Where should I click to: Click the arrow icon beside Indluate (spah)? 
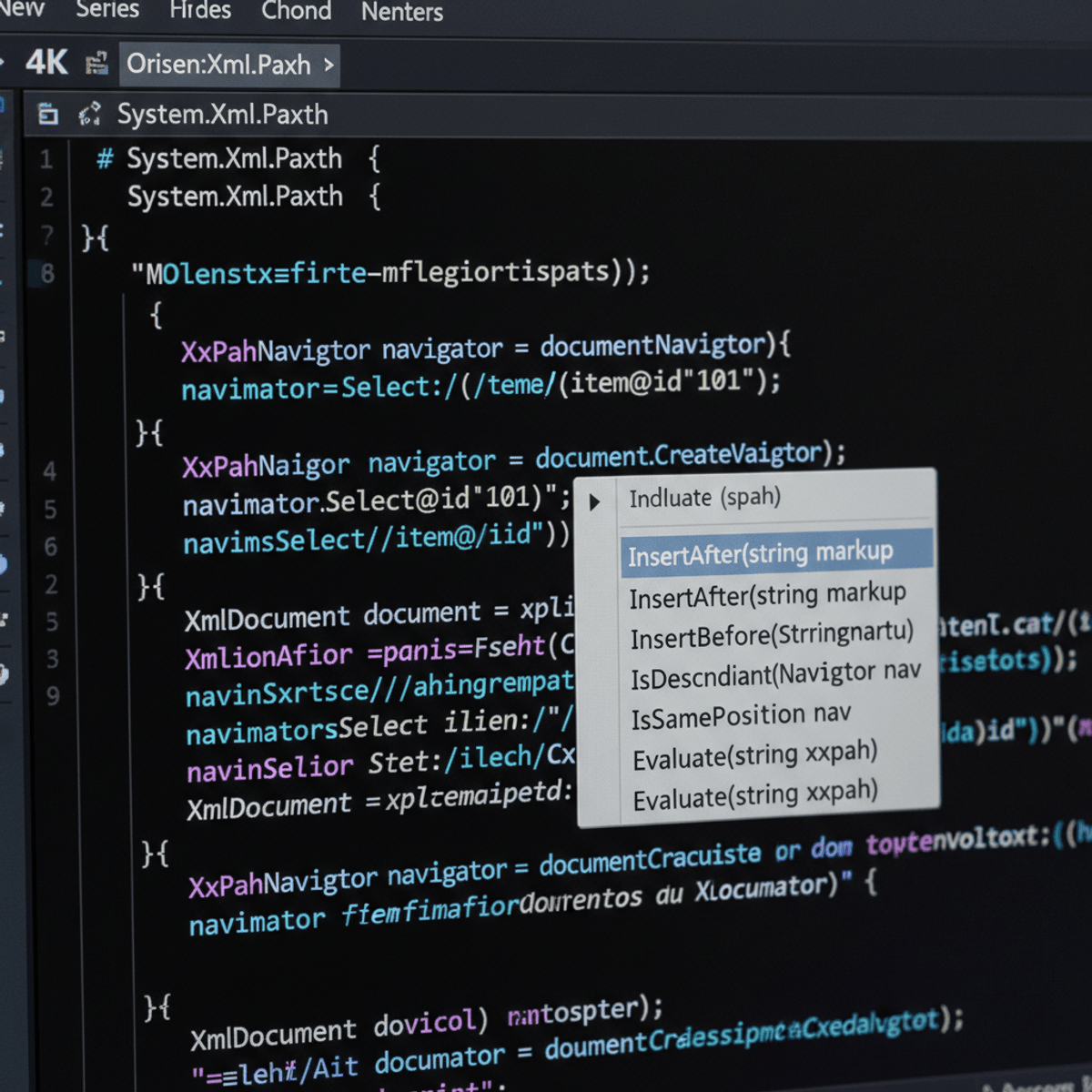(595, 500)
